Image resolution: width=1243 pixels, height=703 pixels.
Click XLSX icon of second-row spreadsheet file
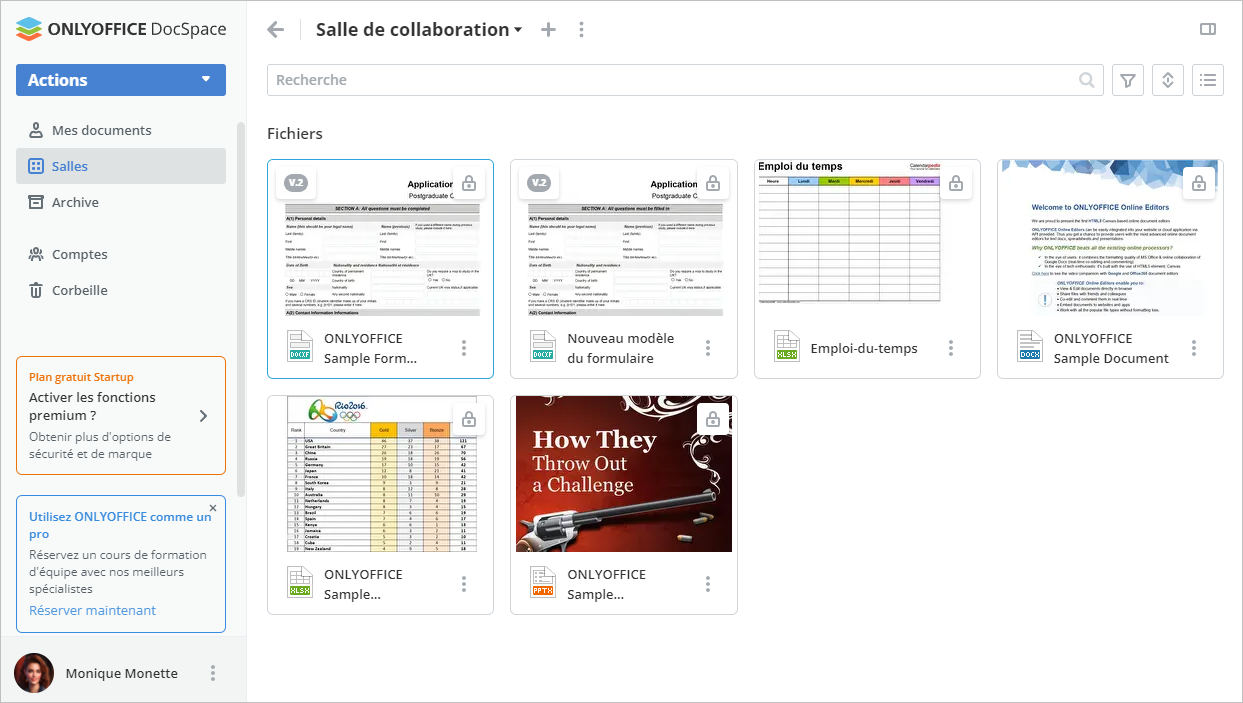[300, 583]
